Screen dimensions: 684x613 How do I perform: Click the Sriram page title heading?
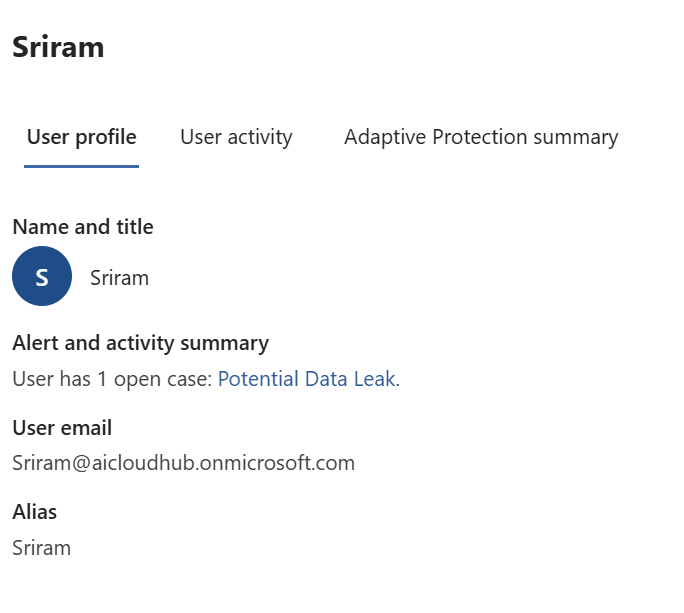58,47
